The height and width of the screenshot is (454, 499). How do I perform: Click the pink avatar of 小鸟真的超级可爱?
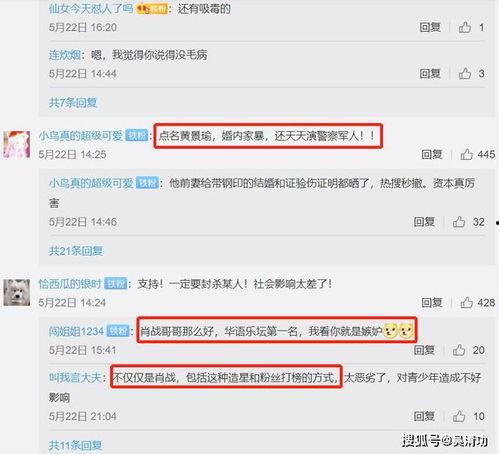[17, 144]
